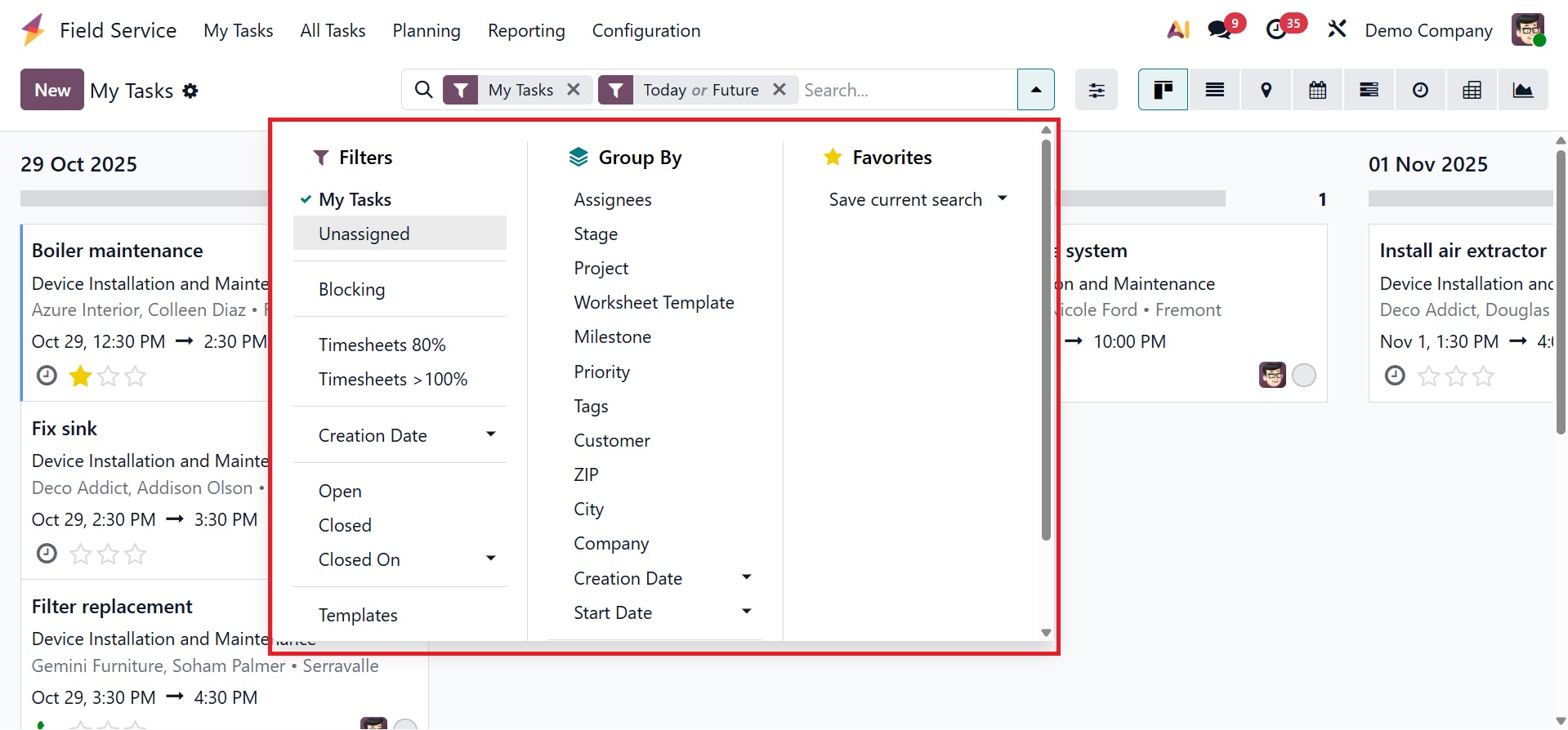Image resolution: width=1568 pixels, height=730 pixels.
Task: Open the conversations chat icon
Action: [1219, 30]
